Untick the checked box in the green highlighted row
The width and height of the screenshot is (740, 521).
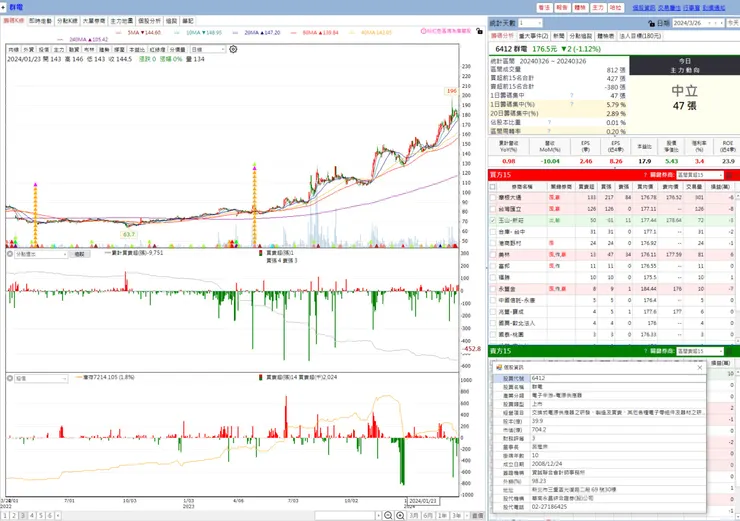(493, 220)
